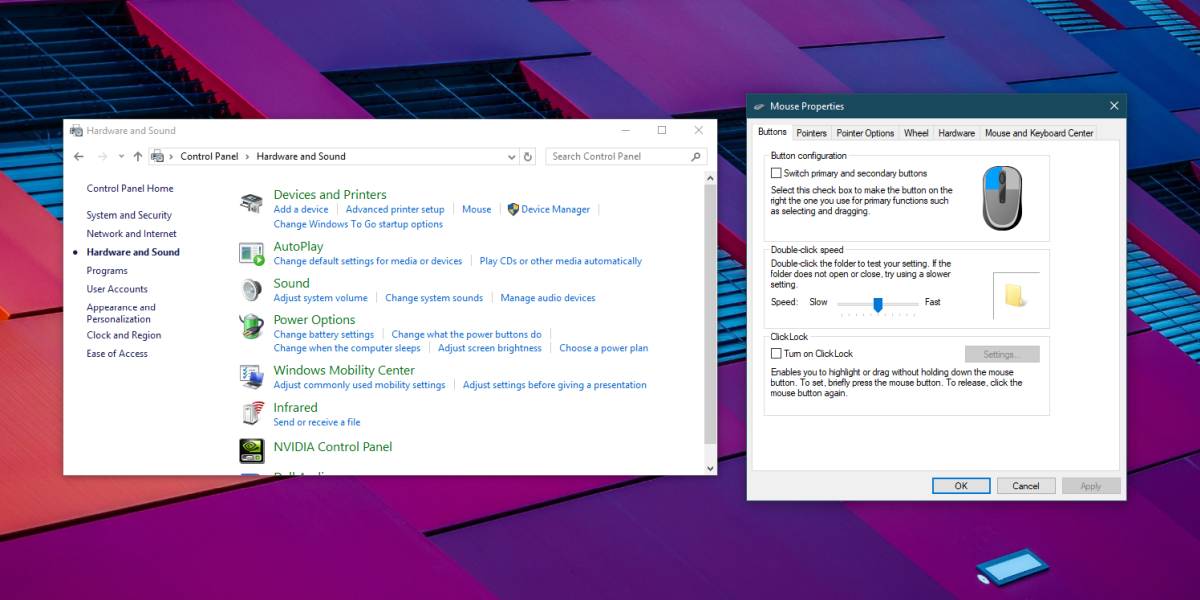
Task: Open the NVIDIA Control Panel icon
Action: point(253,449)
